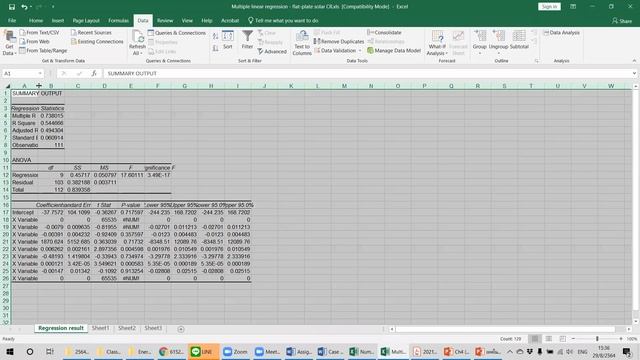Open the Refresh All dropdown
This screenshot has width=640, height=360.
[137, 43]
